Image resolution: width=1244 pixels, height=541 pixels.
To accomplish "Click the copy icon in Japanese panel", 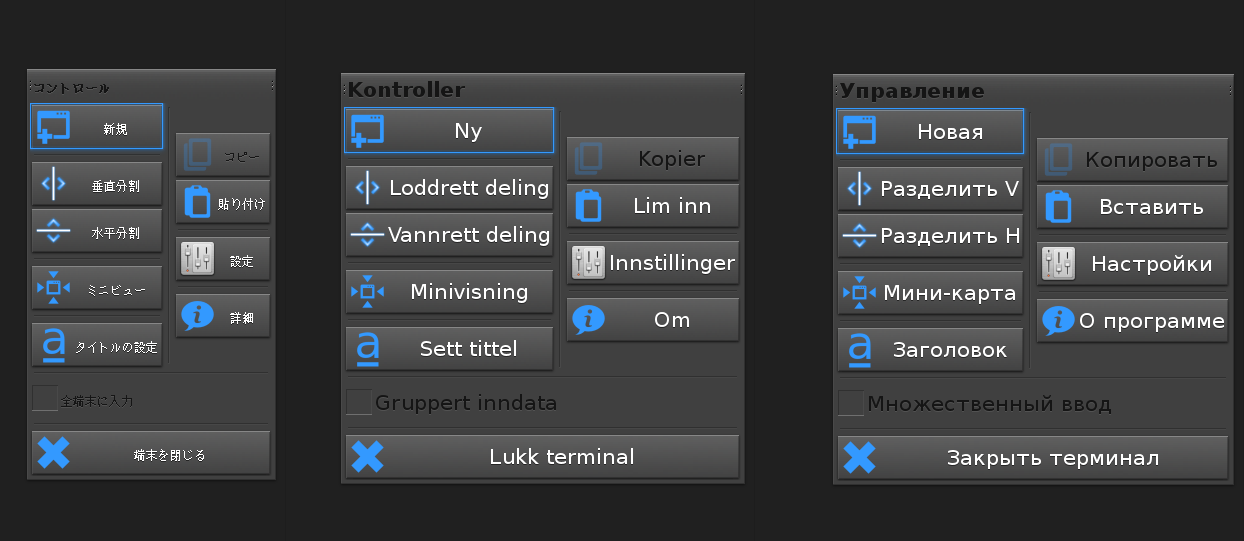I will click(x=197, y=154).
